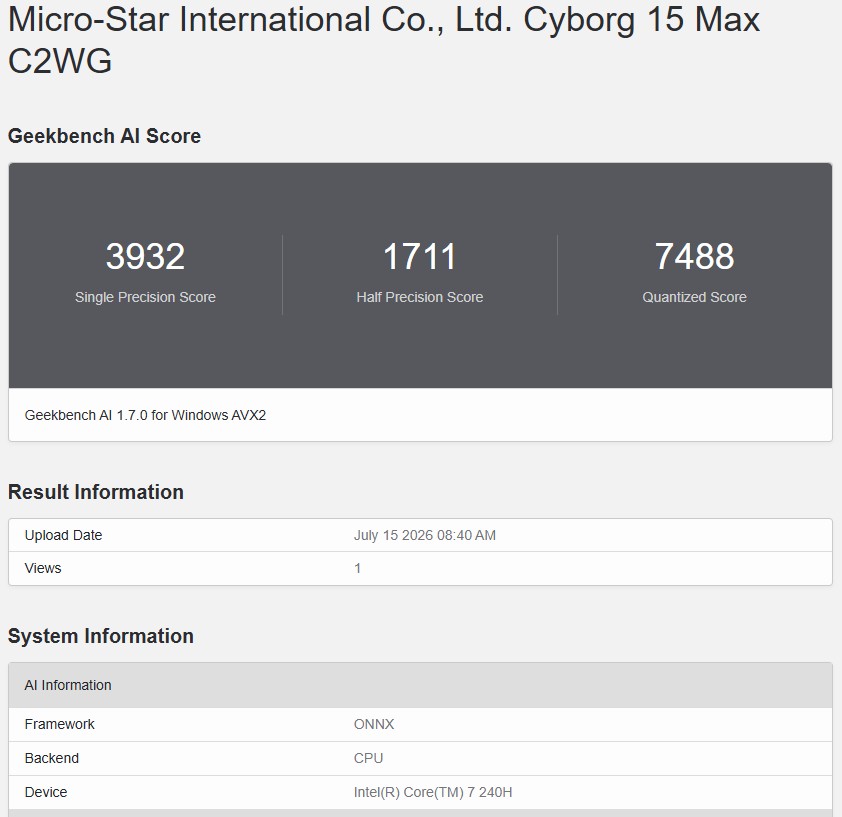
Task: Click the Views row label
Action: click(x=43, y=568)
